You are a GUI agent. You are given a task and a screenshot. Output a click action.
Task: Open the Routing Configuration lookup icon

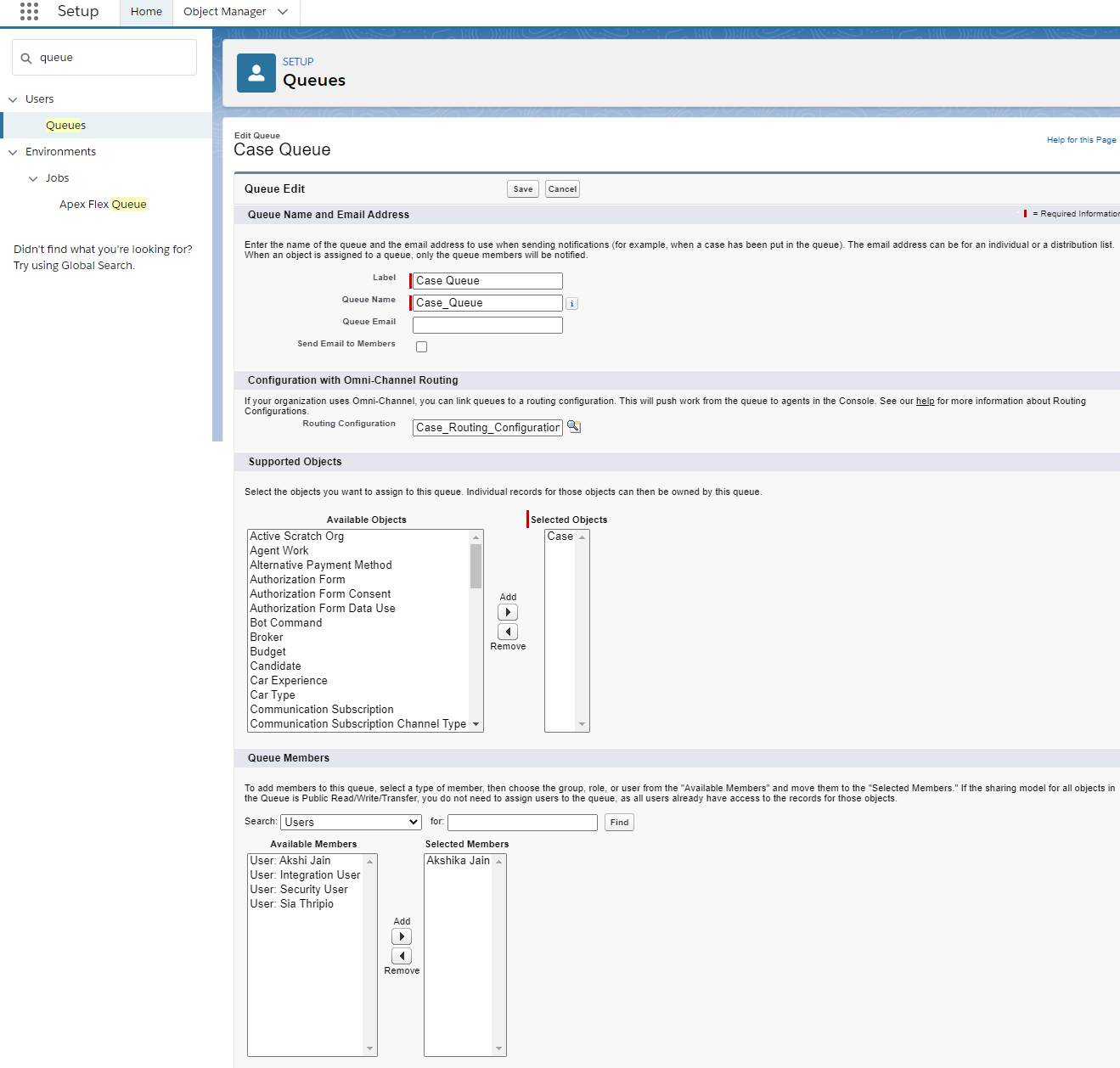pos(574,427)
